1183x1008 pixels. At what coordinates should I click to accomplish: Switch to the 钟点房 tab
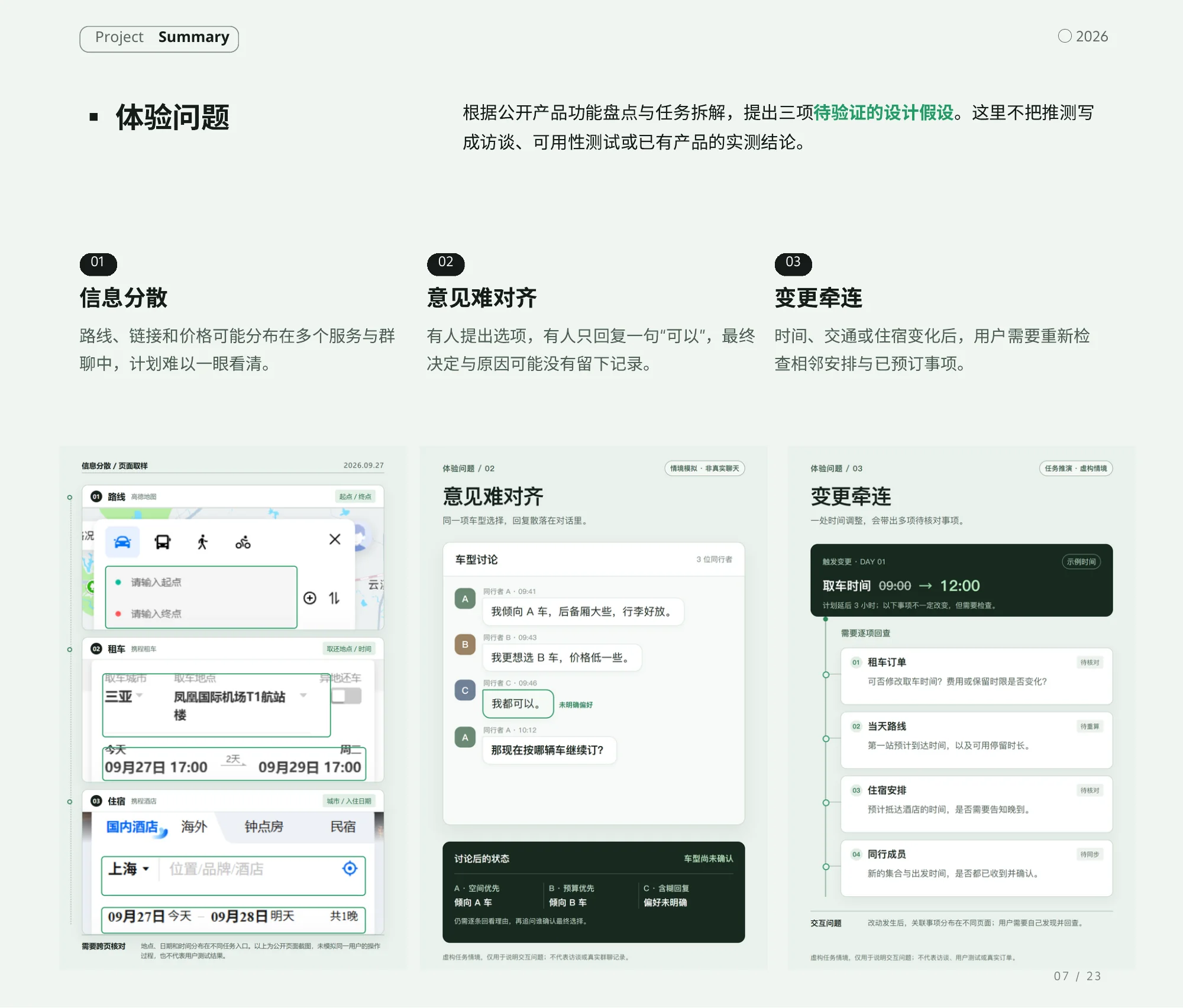coord(264,826)
